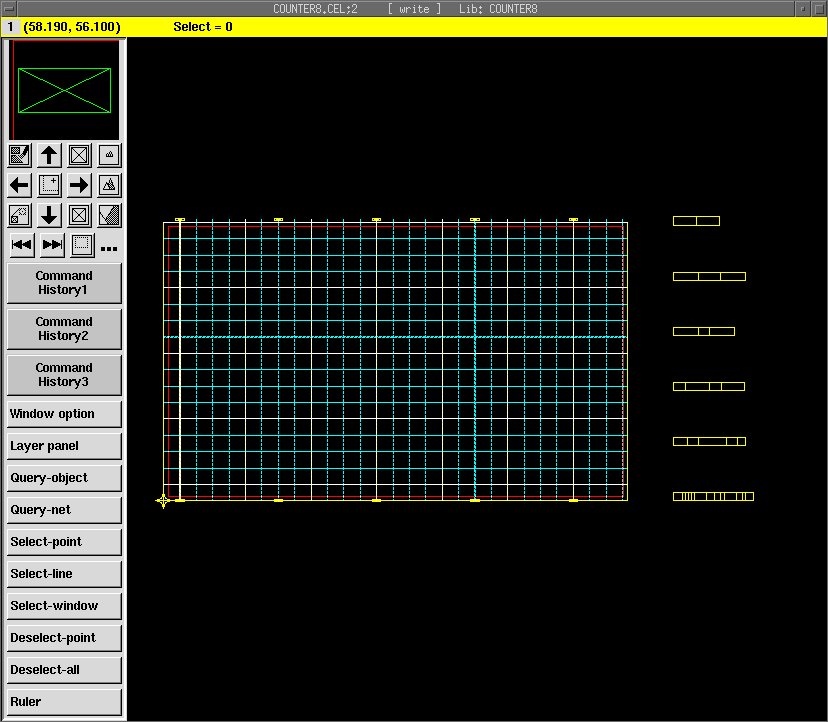The height and width of the screenshot is (722, 828).
Task: Click the small mountain zoom-out icon
Action: [x=109, y=155]
